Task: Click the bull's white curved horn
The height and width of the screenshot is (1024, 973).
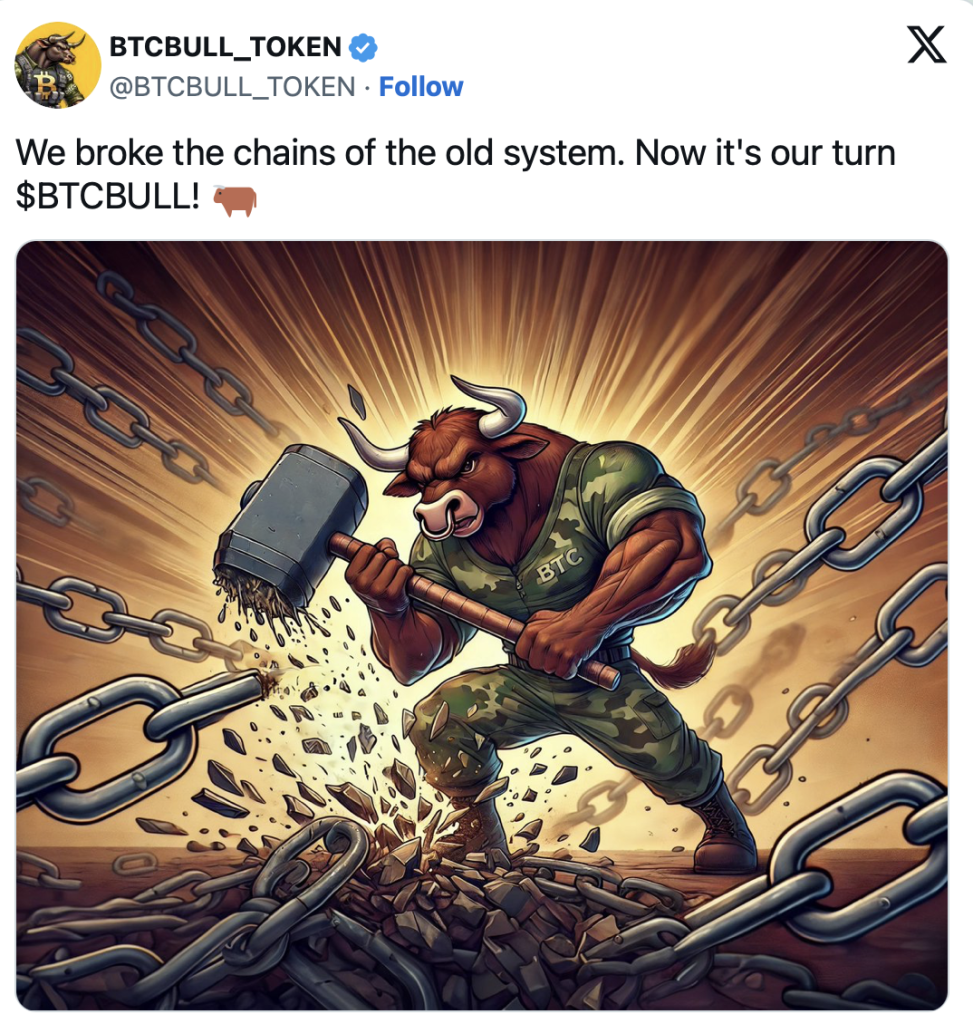Action: pyautogui.click(x=493, y=405)
